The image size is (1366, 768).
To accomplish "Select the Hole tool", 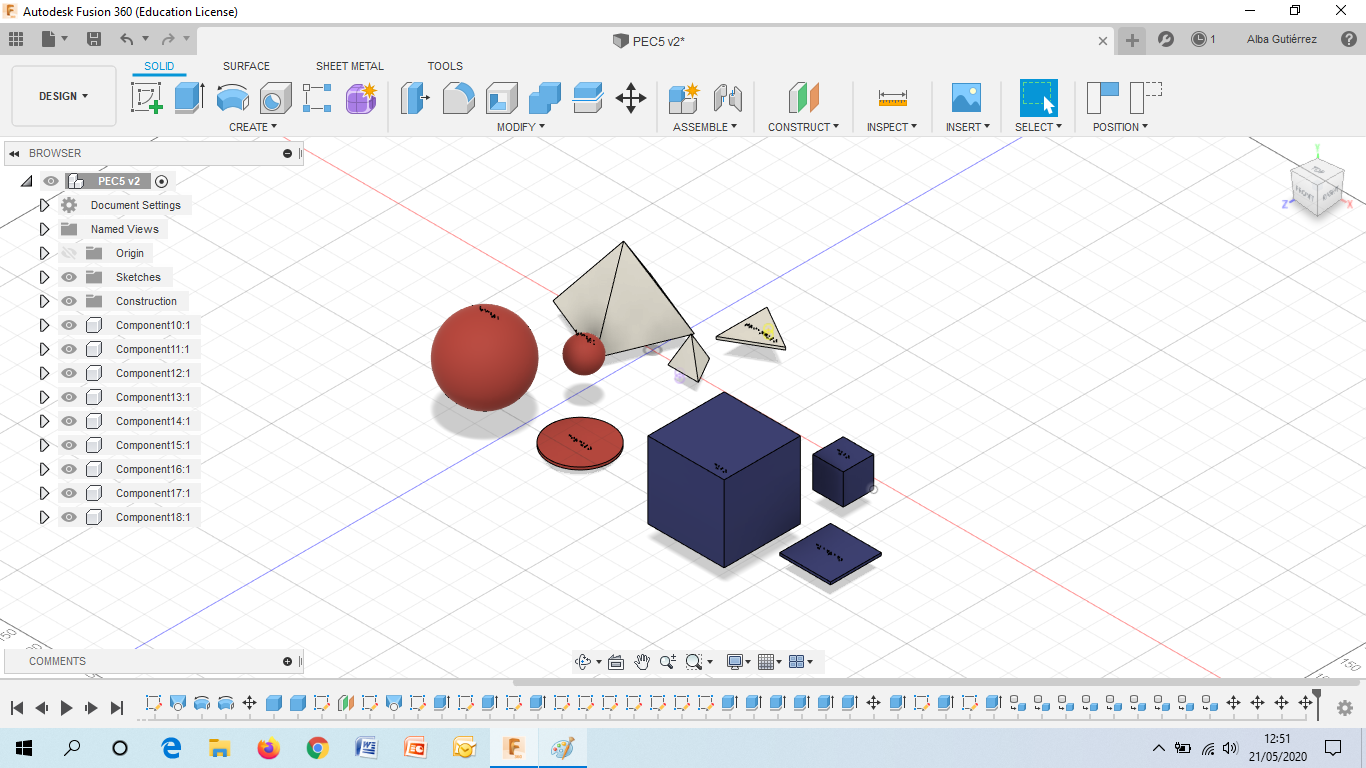I will tap(276, 98).
